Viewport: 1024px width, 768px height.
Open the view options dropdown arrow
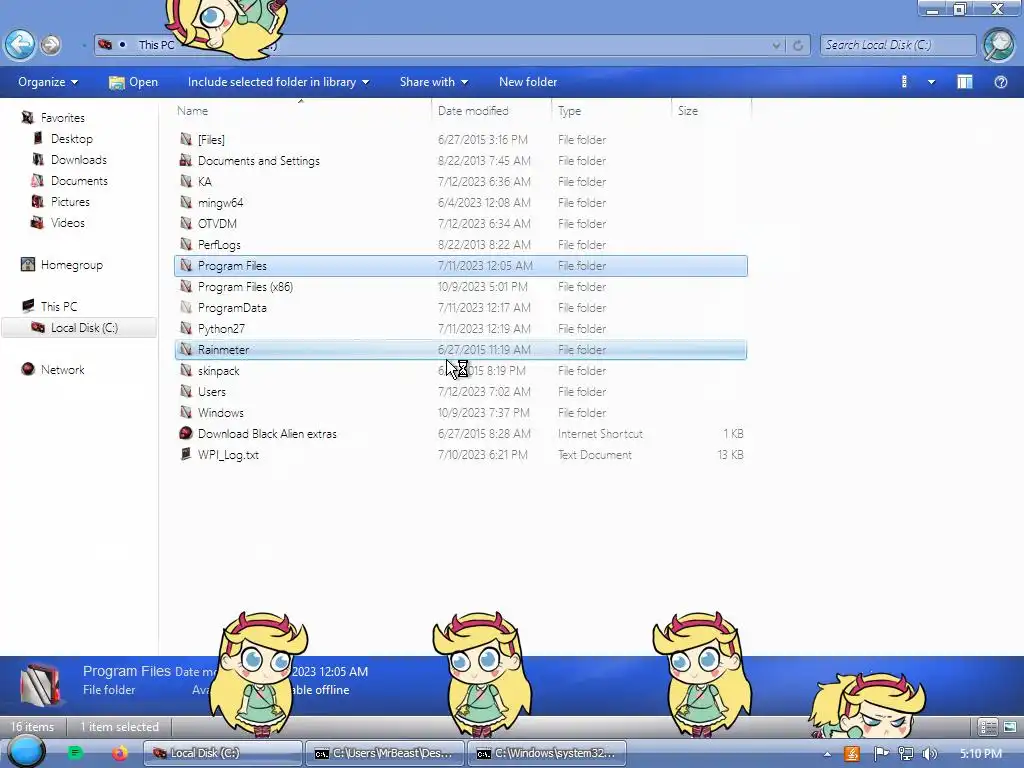coord(931,82)
